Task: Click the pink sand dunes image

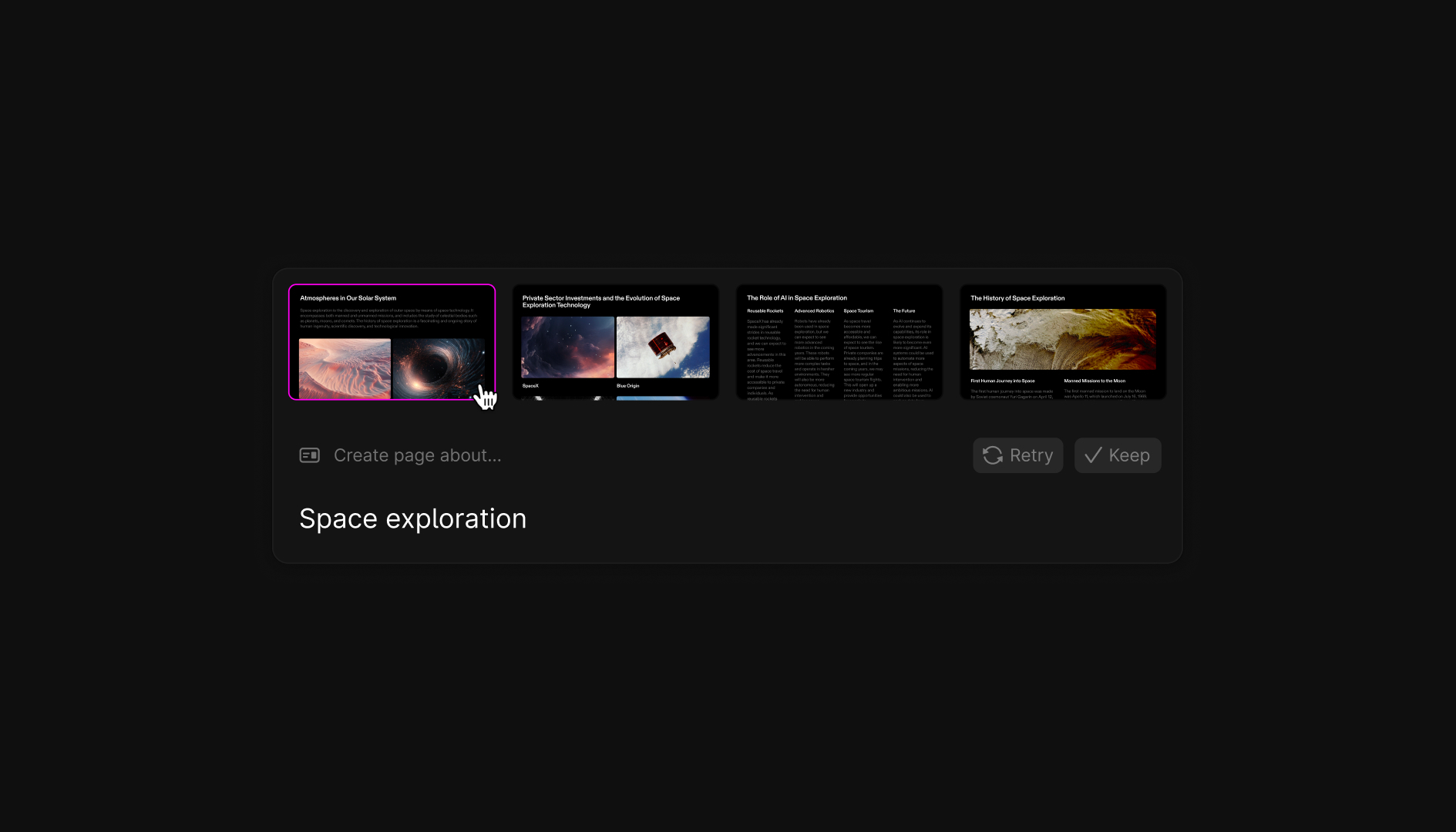Action: (x=345, y=368)
